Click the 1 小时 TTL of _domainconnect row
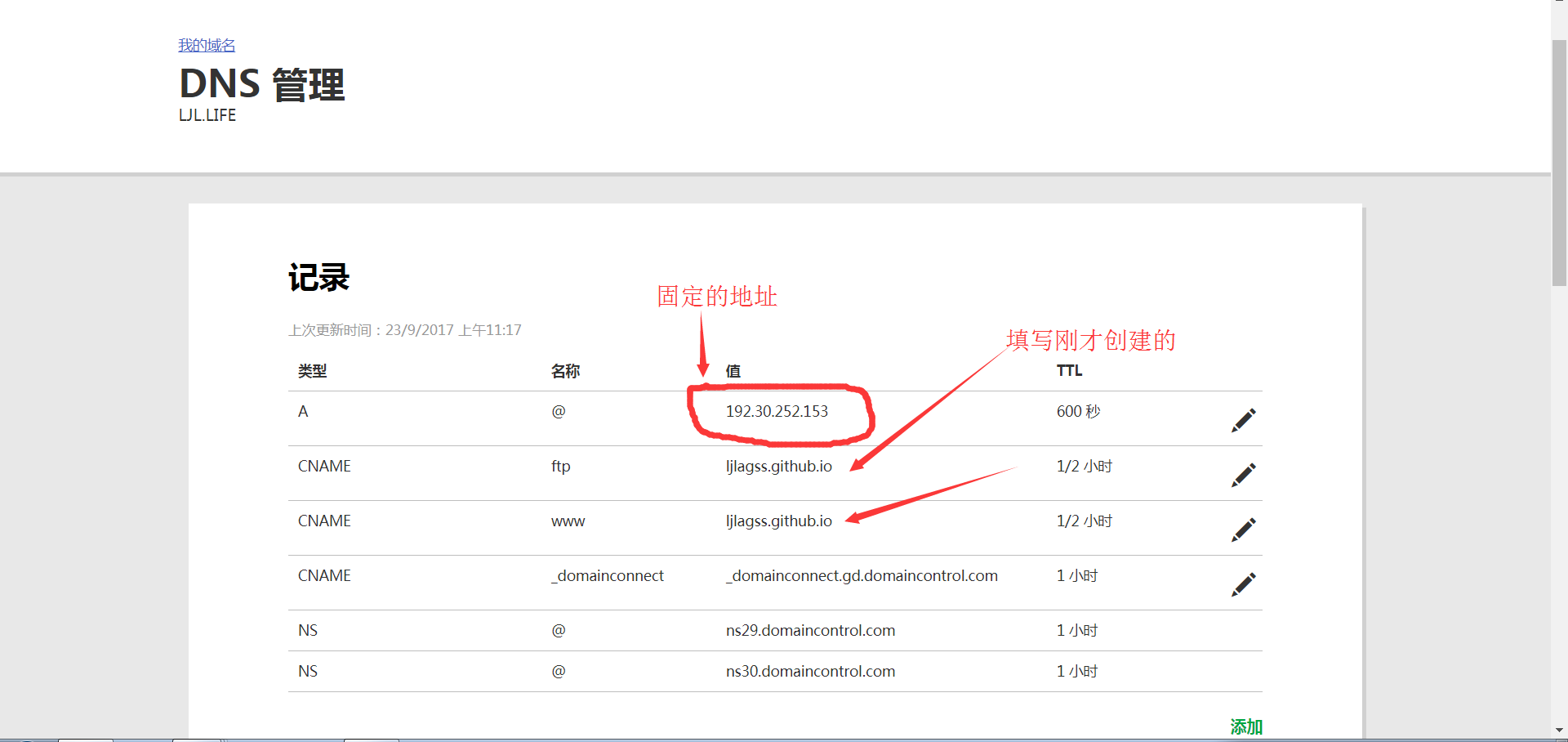 pos(1076,575)
